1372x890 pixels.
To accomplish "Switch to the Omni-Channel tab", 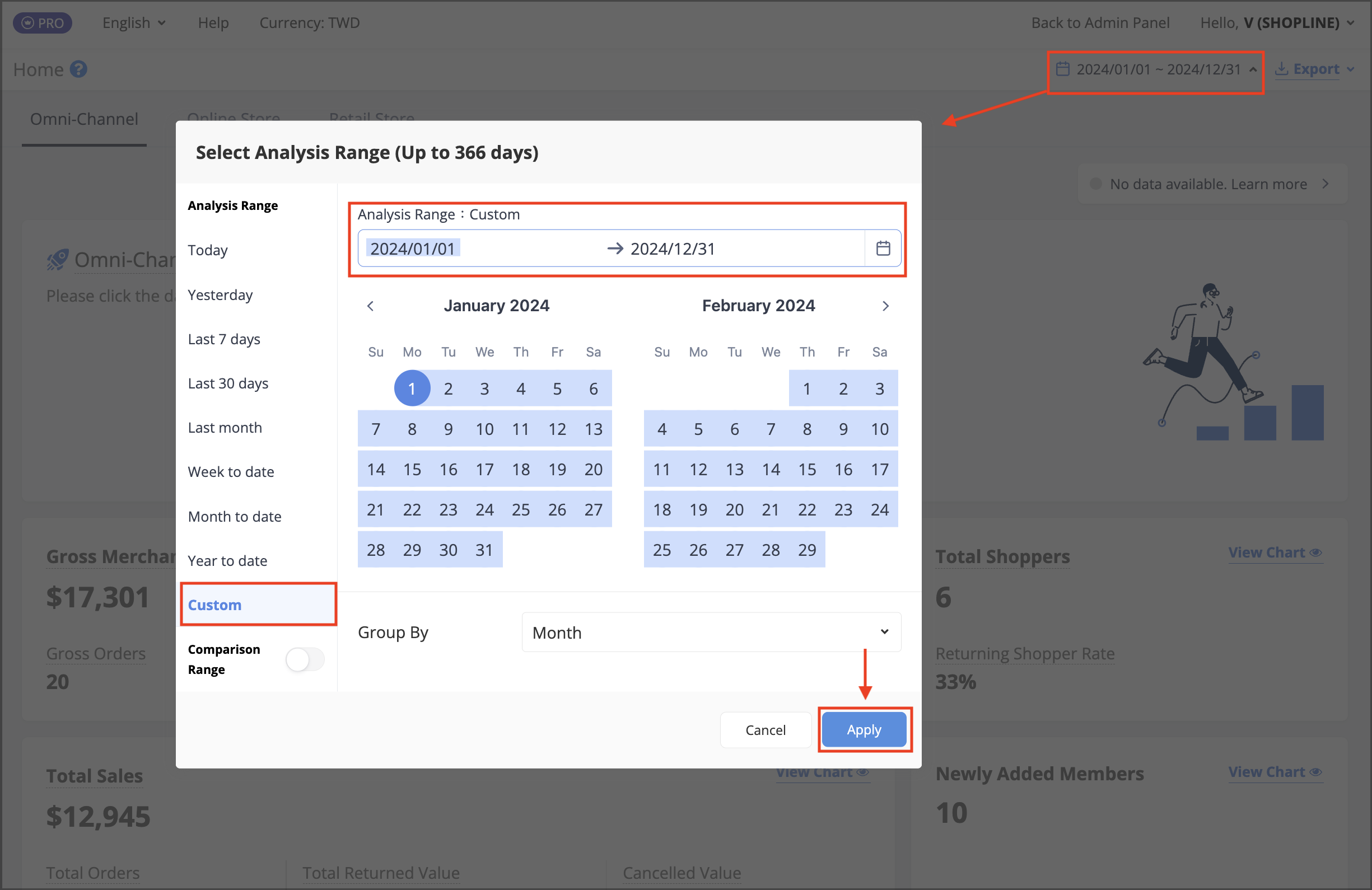I will coord(84,119).
